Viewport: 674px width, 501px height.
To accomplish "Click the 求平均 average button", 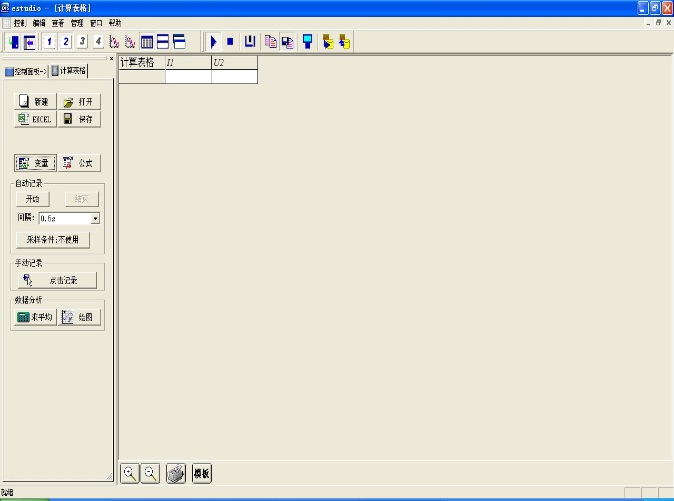I will coord(35,317).
